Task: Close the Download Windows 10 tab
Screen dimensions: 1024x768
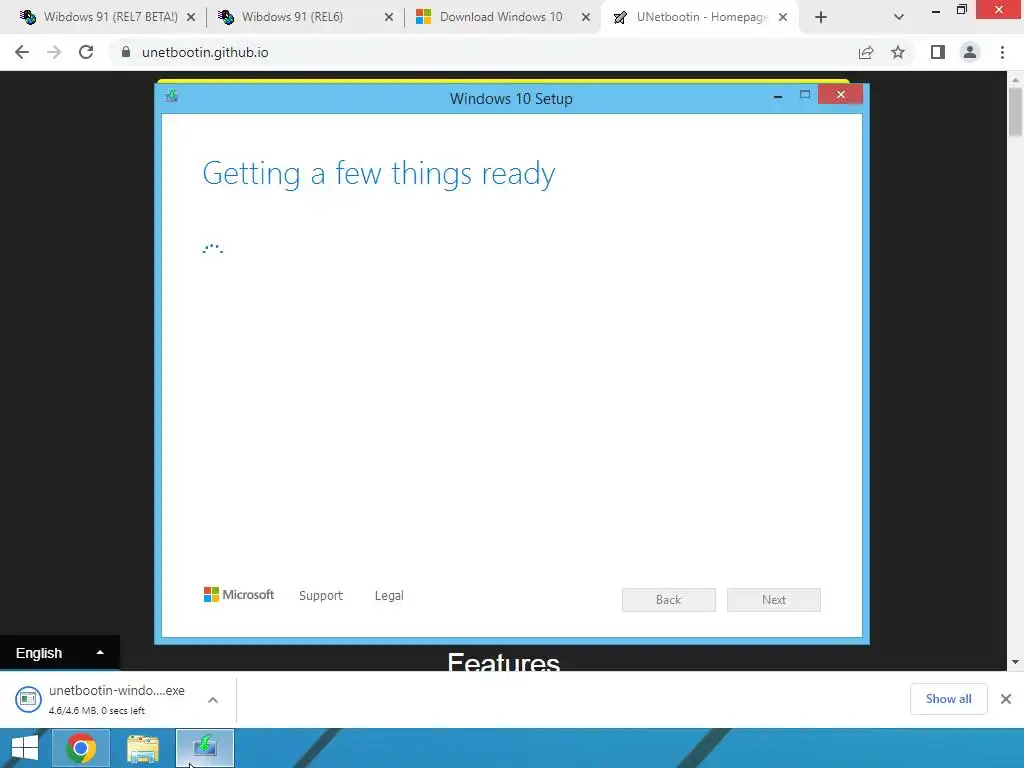Action: [x=586, y=18]
